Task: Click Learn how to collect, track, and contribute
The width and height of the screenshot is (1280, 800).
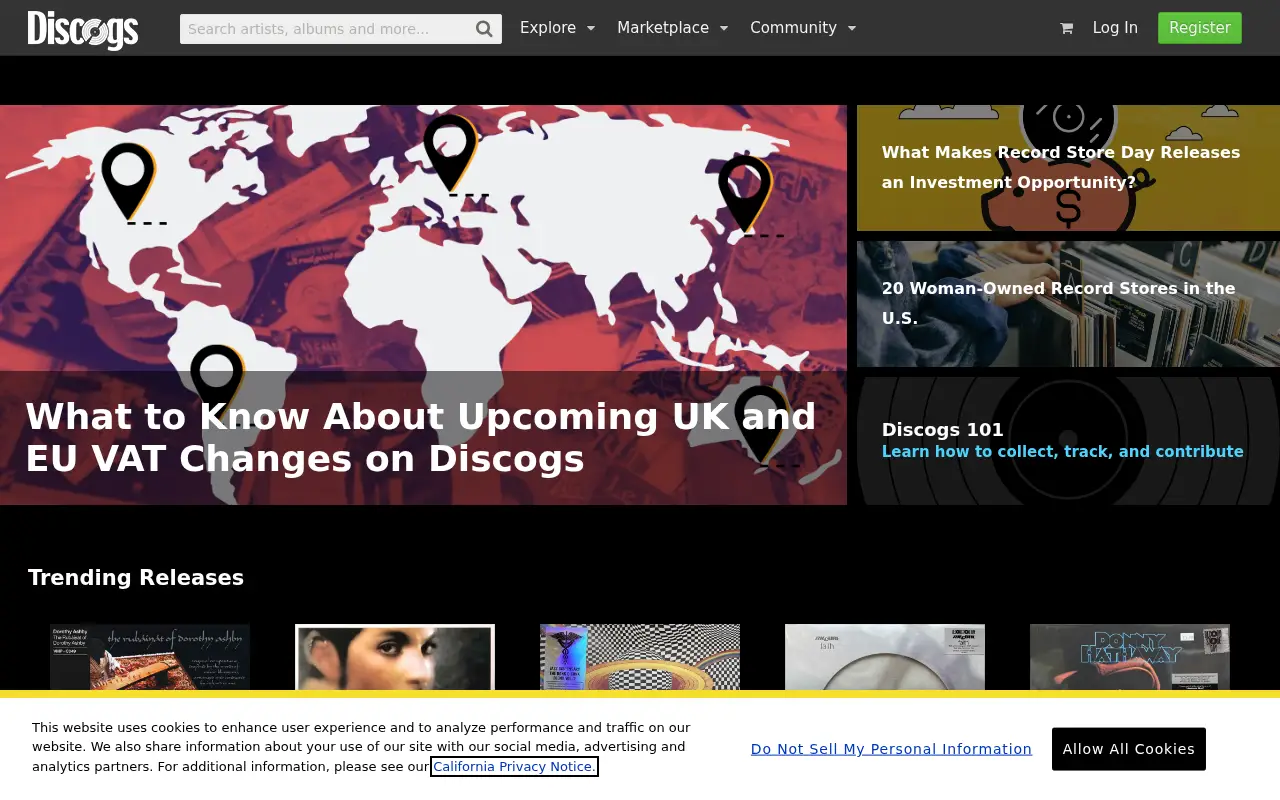Action: point(1063,452)
